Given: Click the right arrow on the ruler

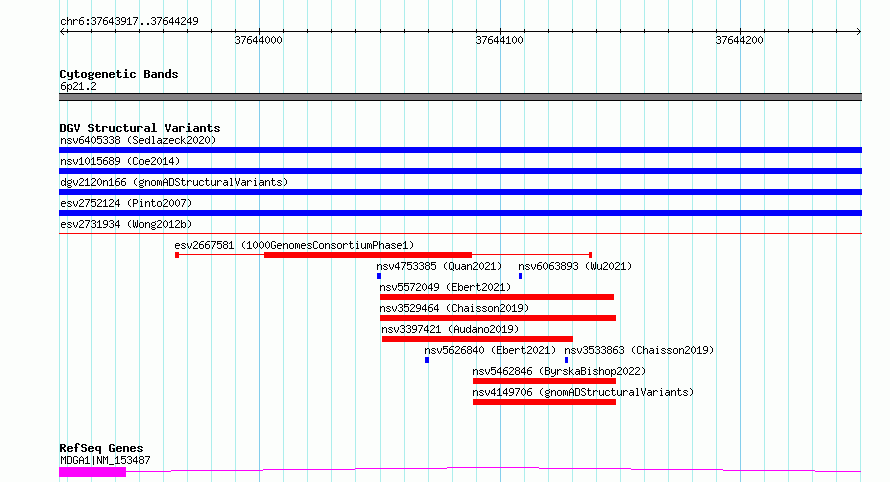Looking at the screenshot, I should click(x=859, y=32).
